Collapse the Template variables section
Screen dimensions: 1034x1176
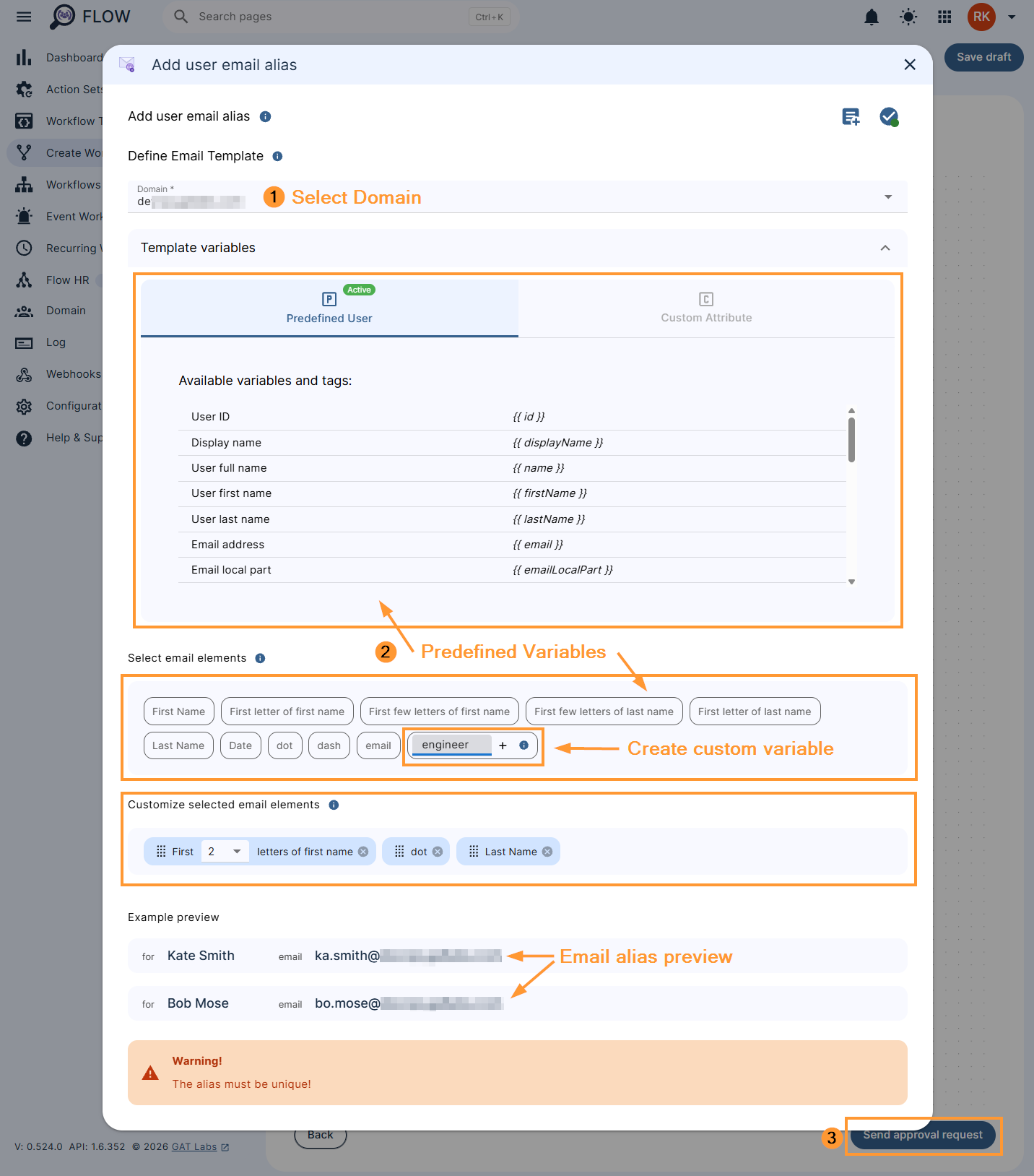pyautogui.click(x=885, y=248)
